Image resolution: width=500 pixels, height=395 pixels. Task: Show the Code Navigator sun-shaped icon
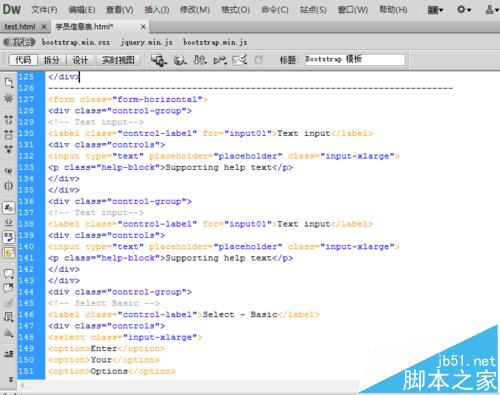point(9,98)
